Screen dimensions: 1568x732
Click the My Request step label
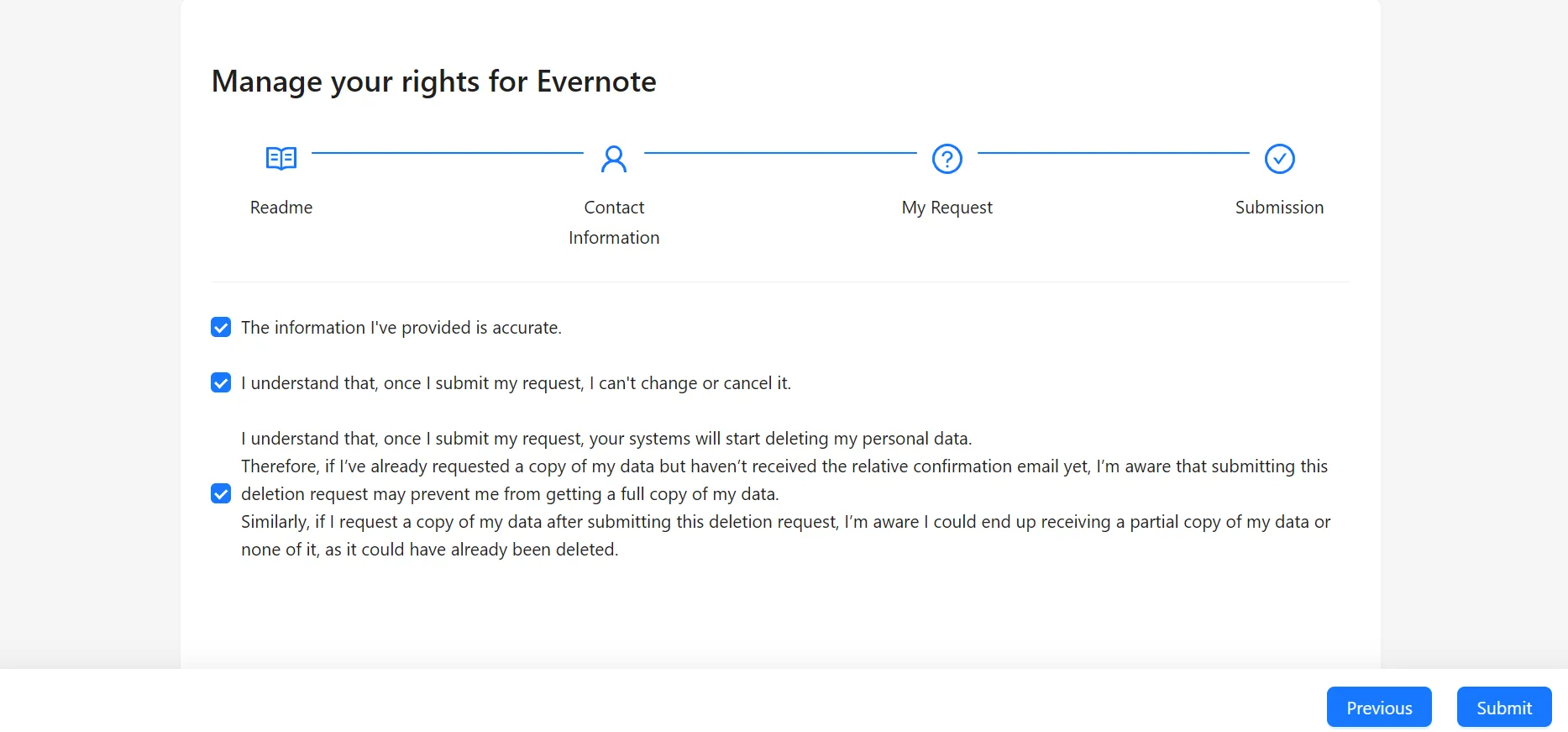[947, 207]
